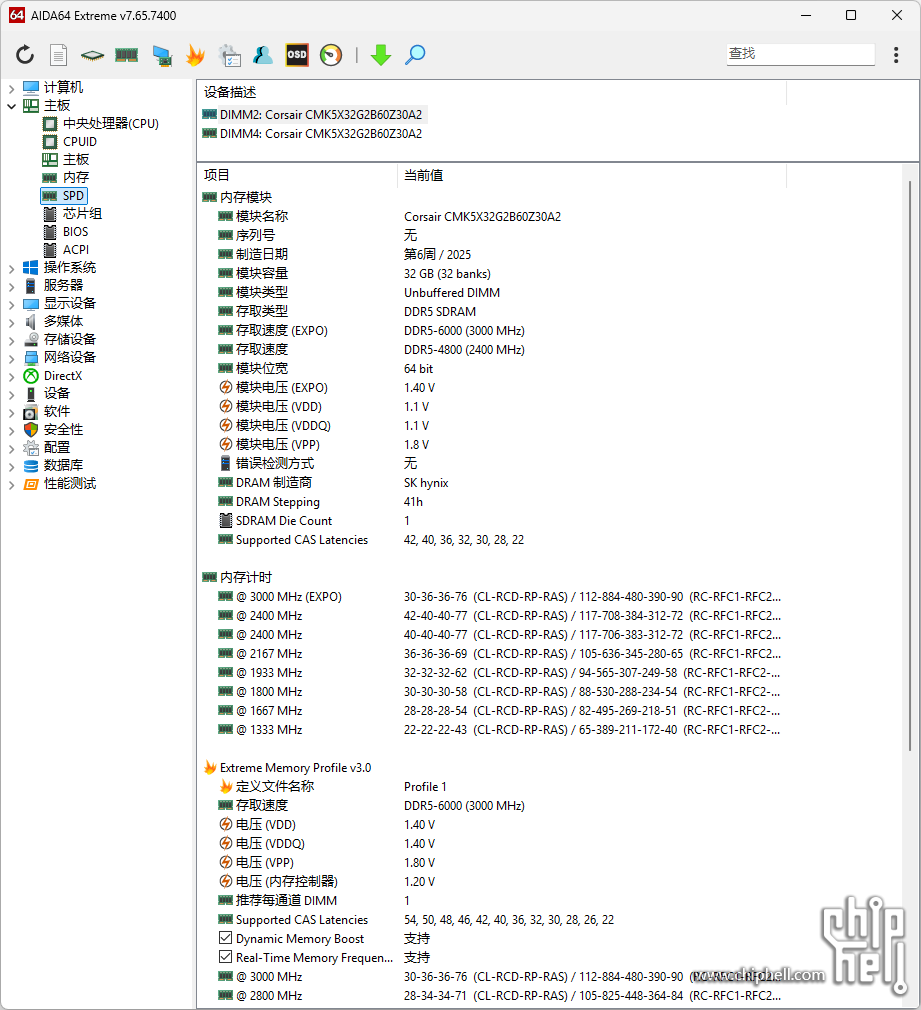Expand the DirectX tree node

[x=11, y=376]
